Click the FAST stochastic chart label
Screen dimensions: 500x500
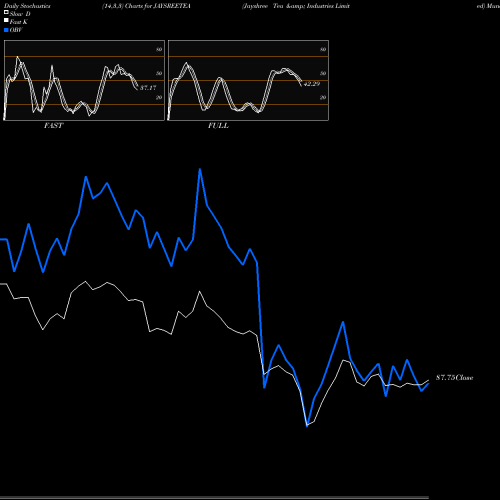pyautogui.click(x=53, y=126)
